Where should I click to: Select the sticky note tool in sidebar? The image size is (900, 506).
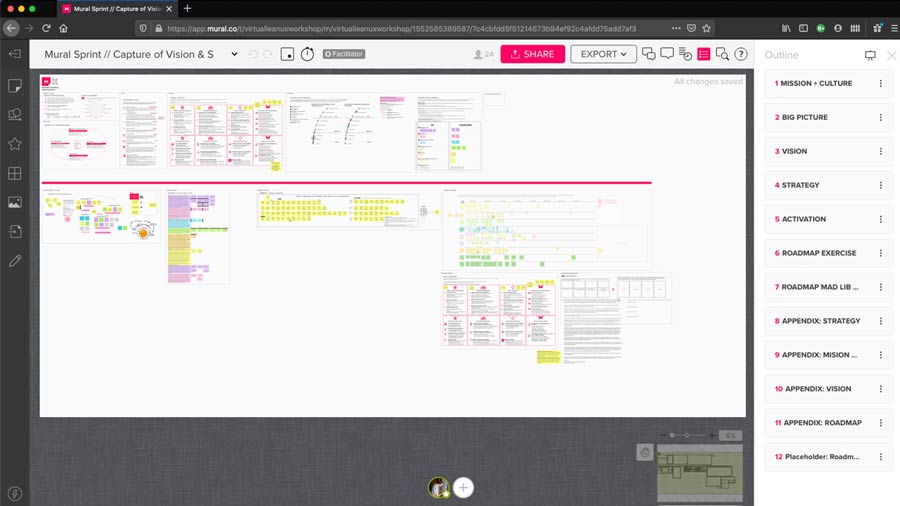click(15, 86)
